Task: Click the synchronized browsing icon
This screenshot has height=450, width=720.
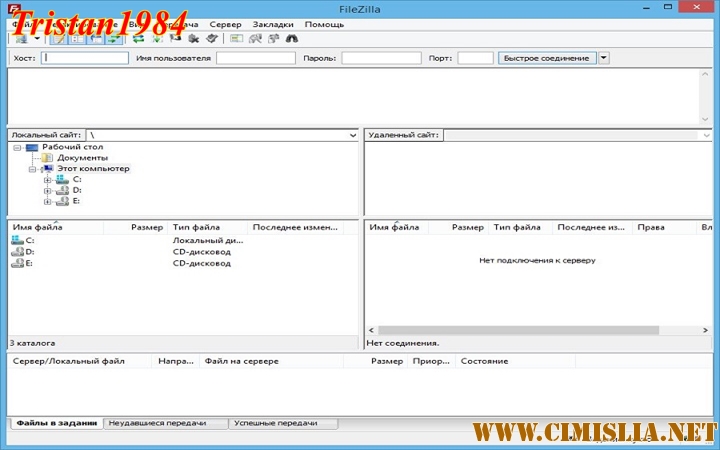Action: tap(273, 39)
